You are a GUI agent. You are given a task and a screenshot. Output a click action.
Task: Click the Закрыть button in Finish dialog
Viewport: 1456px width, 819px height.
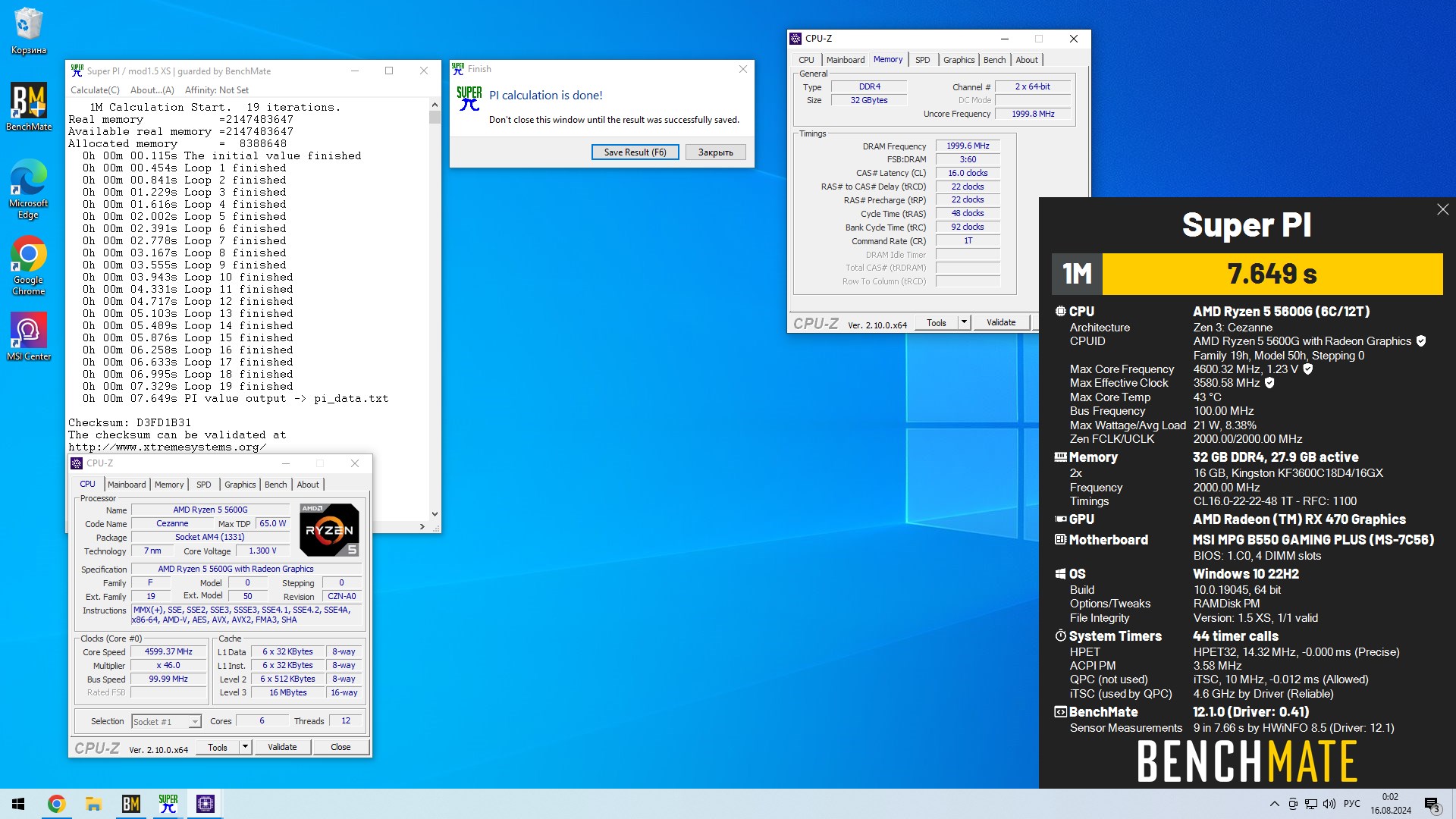[715, 152]
